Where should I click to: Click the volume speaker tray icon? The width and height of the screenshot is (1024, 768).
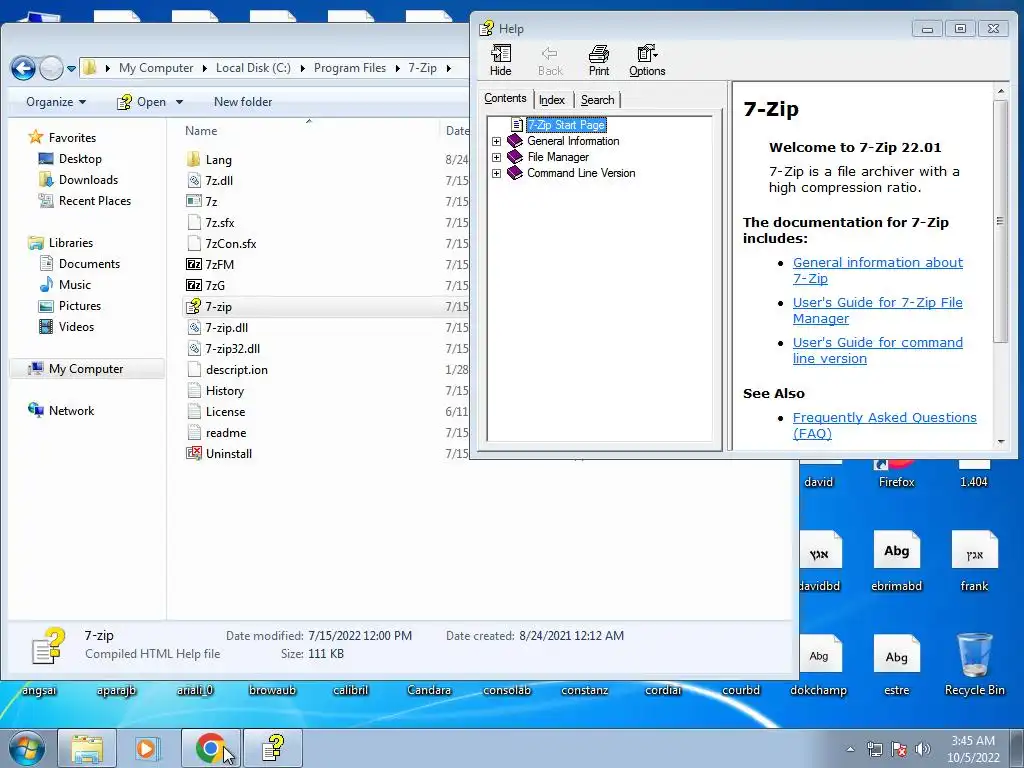(923, 749)
